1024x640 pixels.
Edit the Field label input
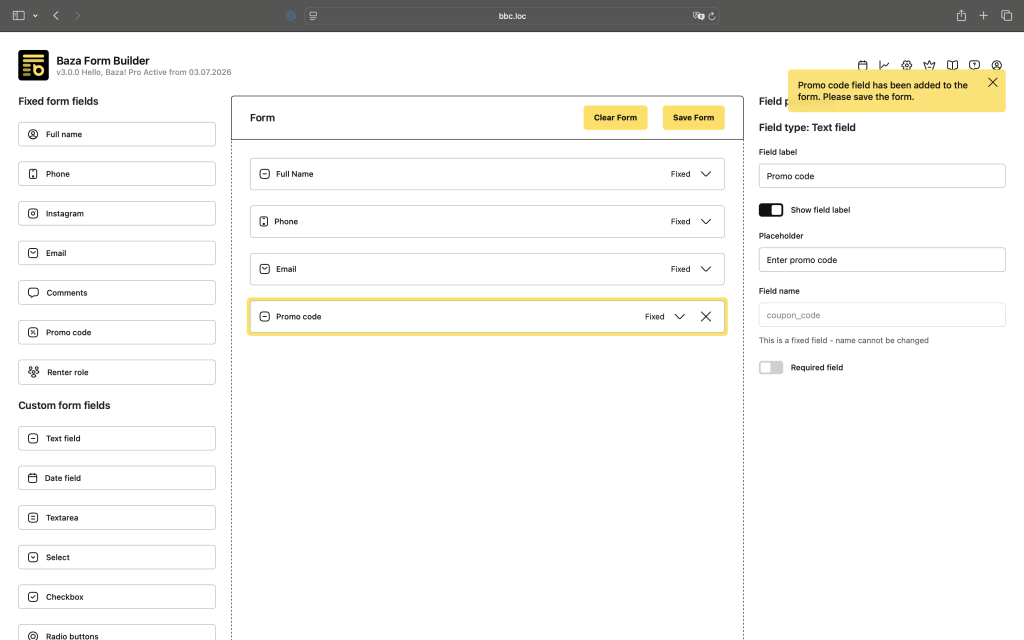pyautogui.click(x=882, y=176)
